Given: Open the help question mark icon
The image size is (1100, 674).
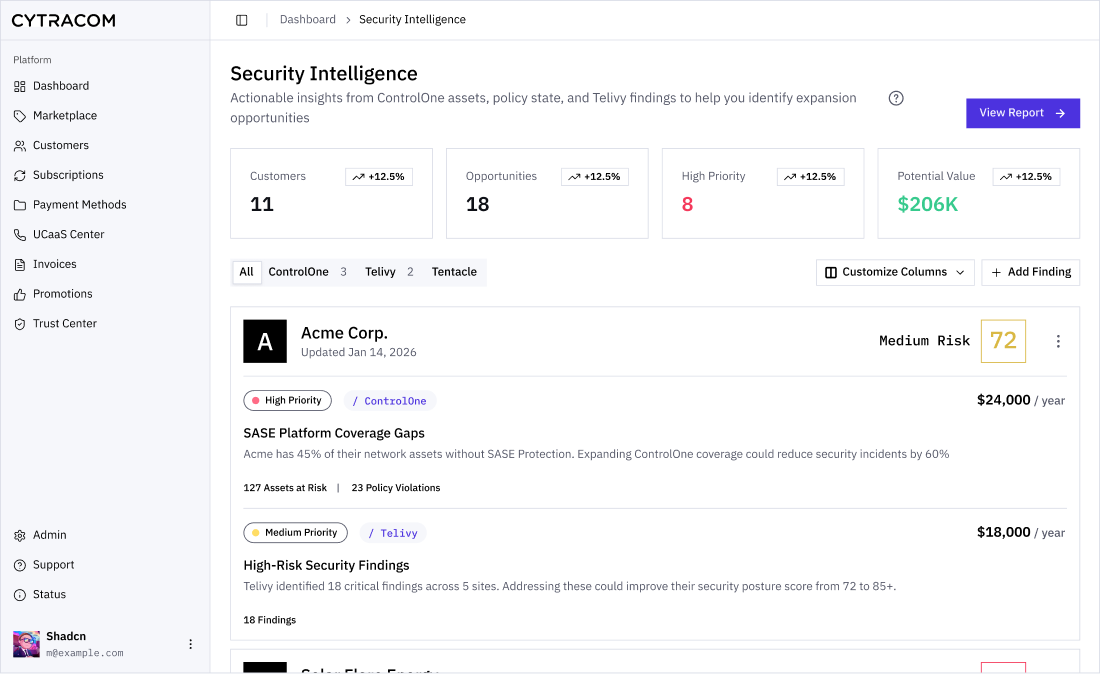Looking at the screenshot, I should pyautogui.click(x=896, y=98).
